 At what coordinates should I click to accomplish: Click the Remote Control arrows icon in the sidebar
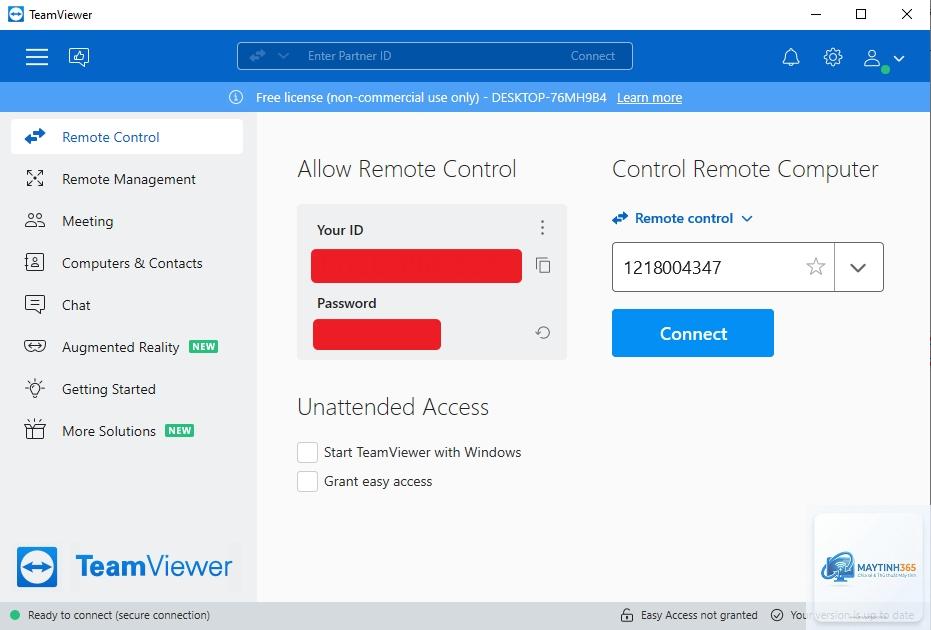pos(35,137)
